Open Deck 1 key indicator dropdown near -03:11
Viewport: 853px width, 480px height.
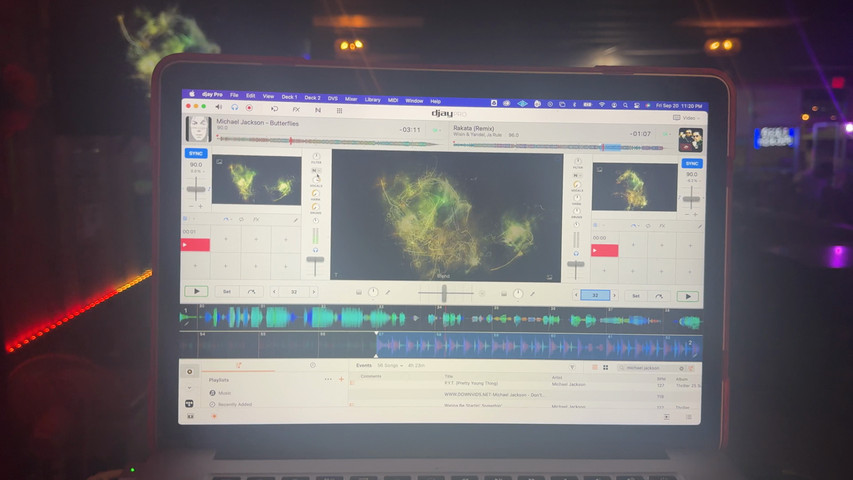(x=436, y=130)
